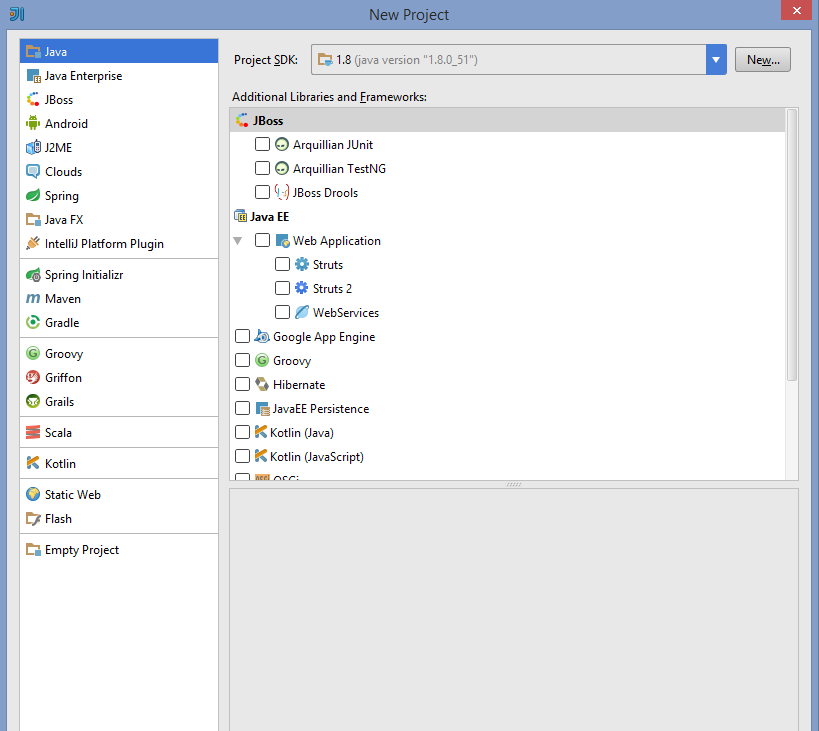Click the Kotlin (JavaScript) label
Screen dimensions: 819x731
tap(317, 457)
